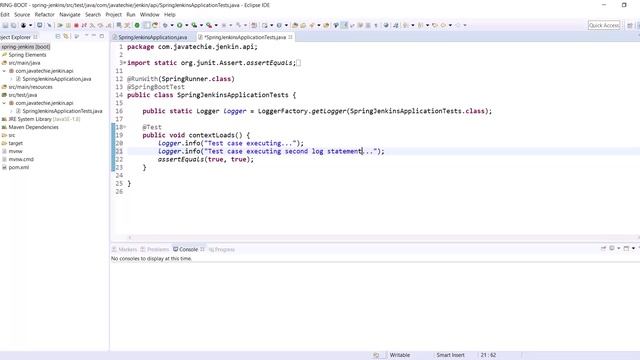This screenshot has height=360, width=640.
Task: Open the Run launch dropdown arrow
Action: coord(186,25)
